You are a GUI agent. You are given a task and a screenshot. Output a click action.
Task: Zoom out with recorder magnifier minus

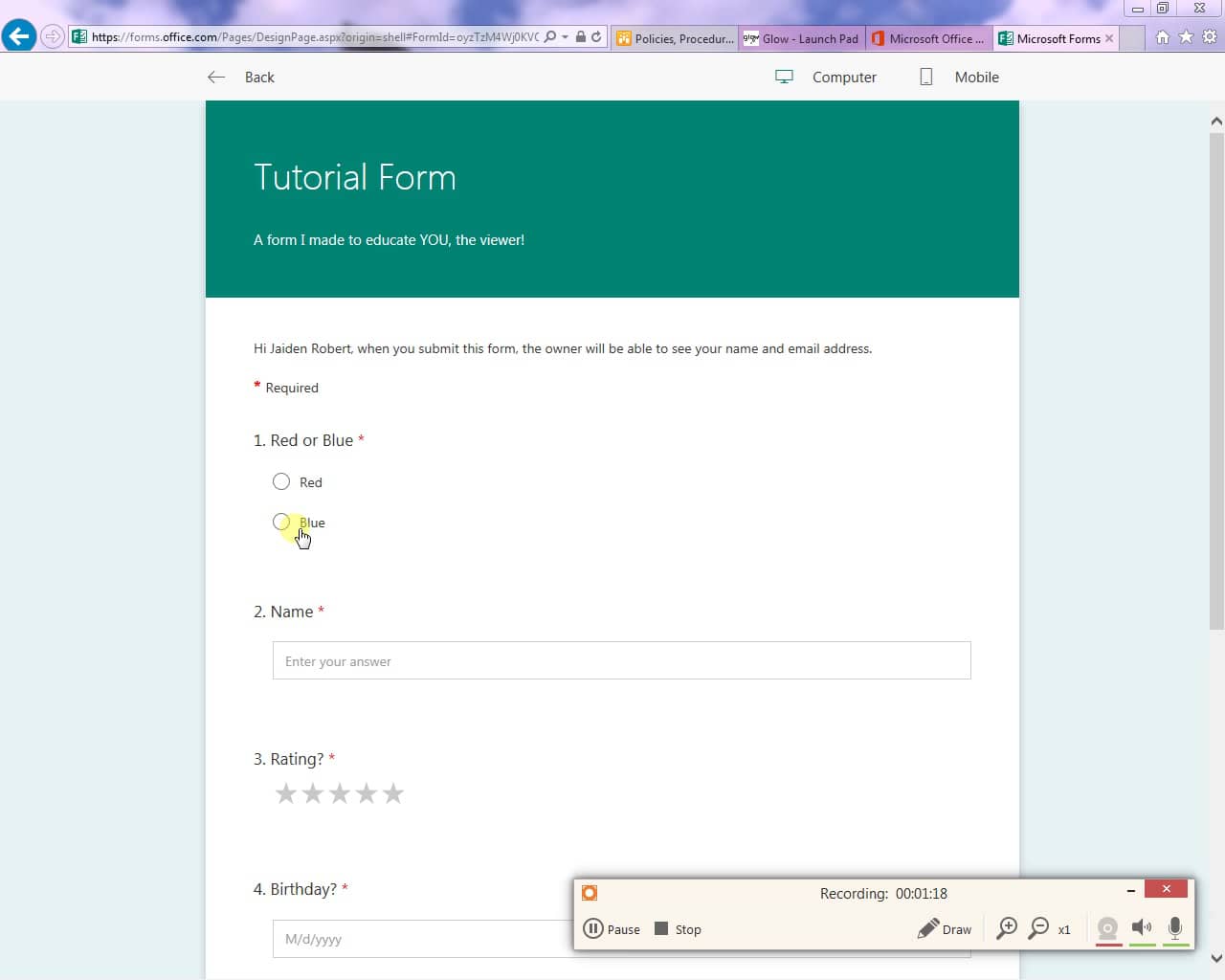(x=1038, y=928)
